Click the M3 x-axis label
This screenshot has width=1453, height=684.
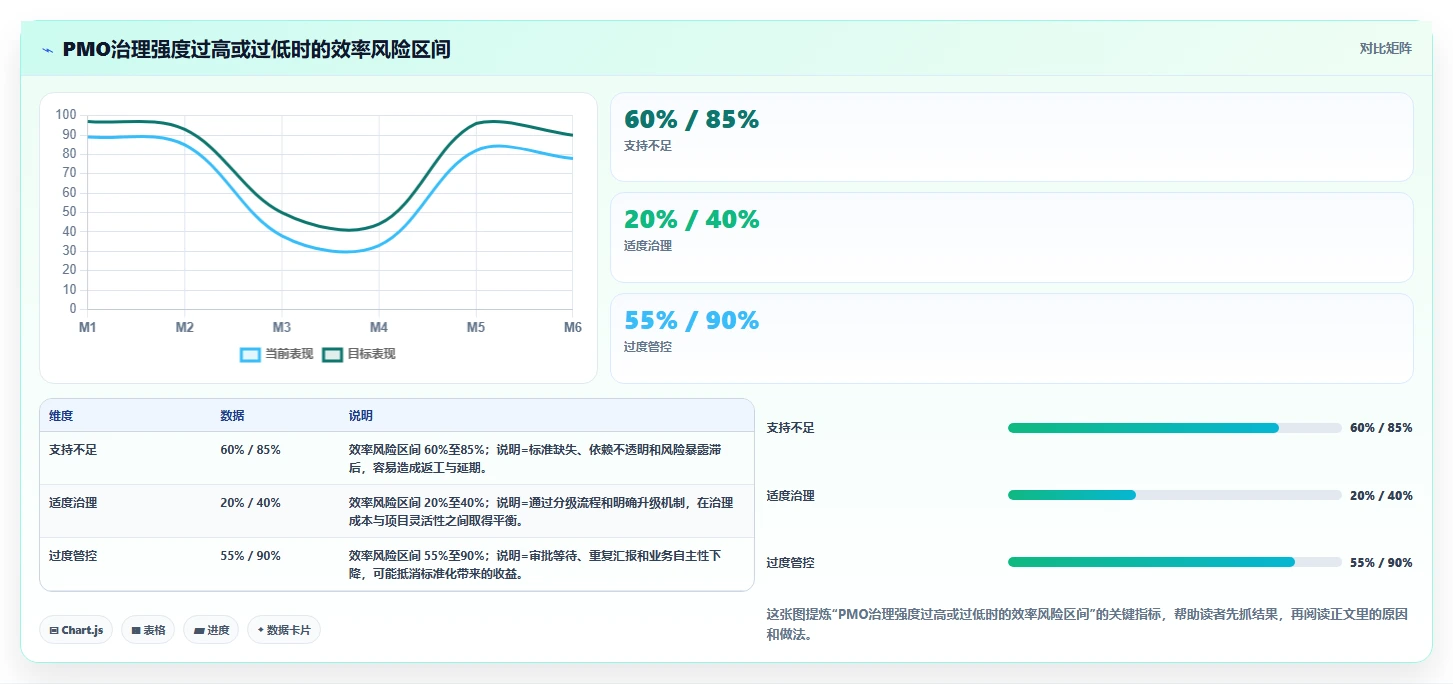coord(282,327)
